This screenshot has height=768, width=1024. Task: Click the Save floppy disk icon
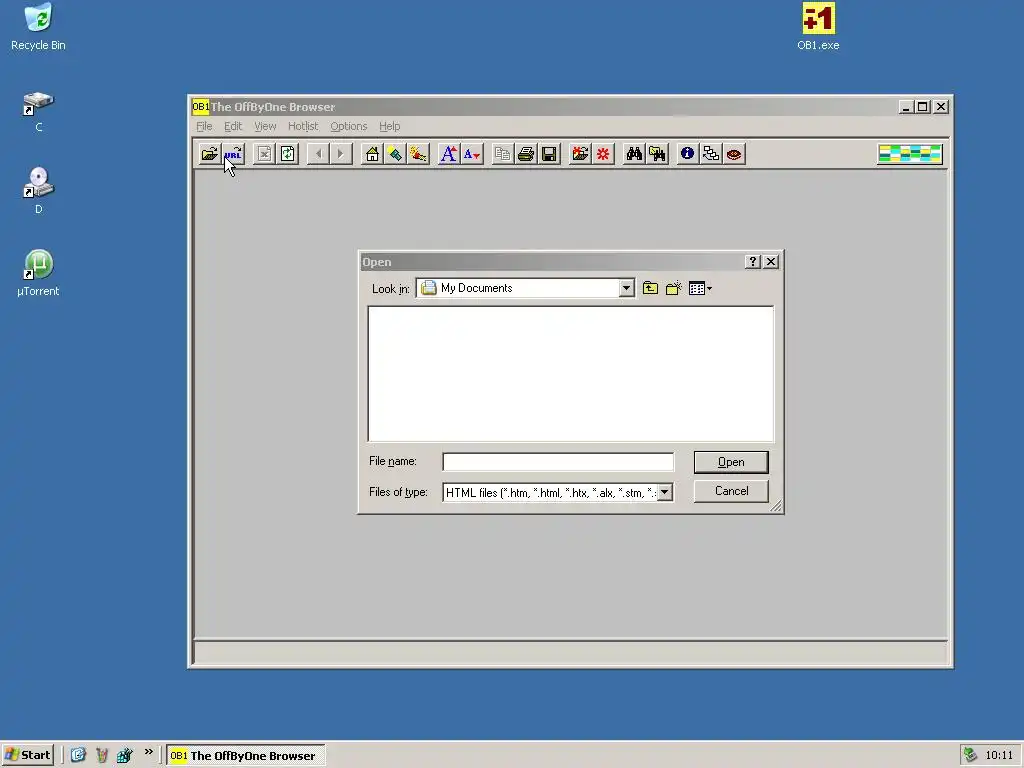point(549,154)
